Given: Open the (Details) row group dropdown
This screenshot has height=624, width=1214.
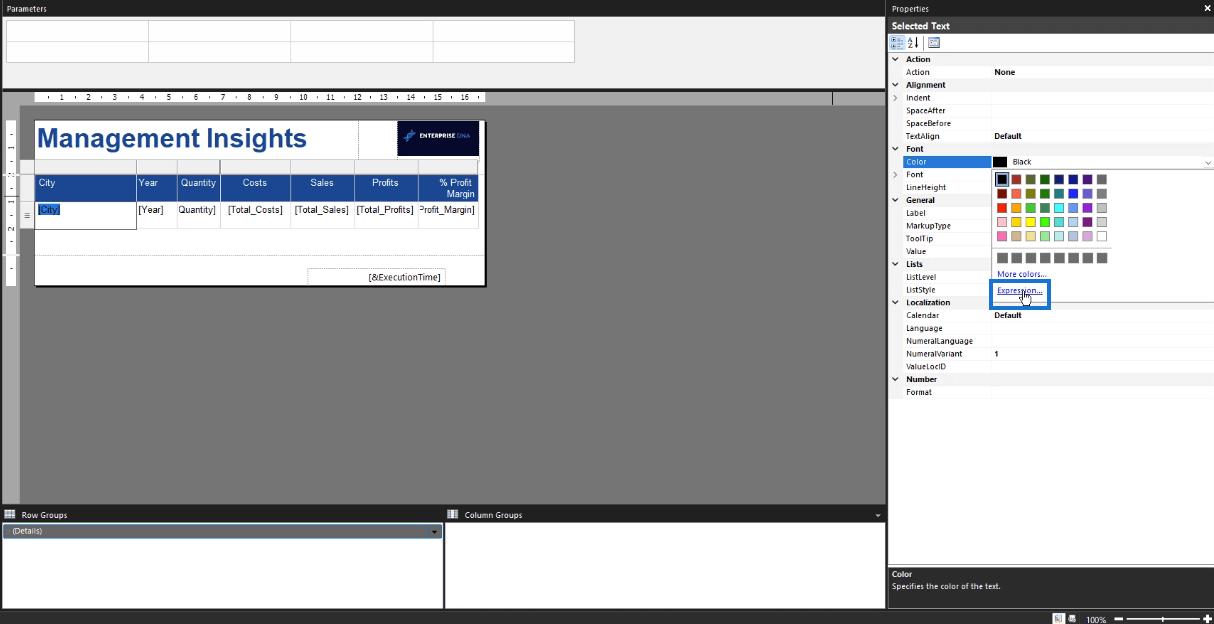Looking at the screenshot, I should point(435,532).
